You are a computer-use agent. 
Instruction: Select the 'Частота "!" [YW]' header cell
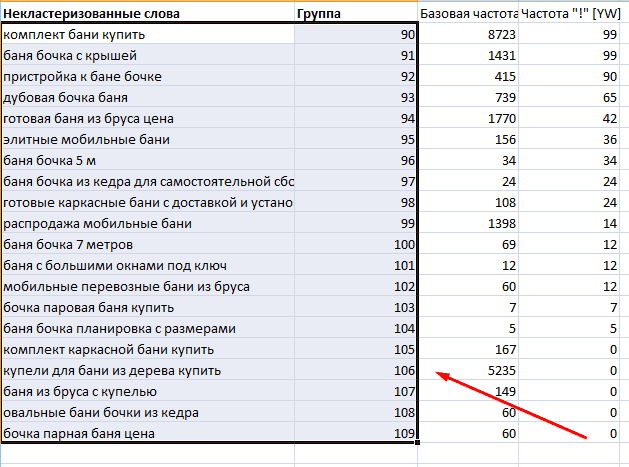click(x=570, y=13)
